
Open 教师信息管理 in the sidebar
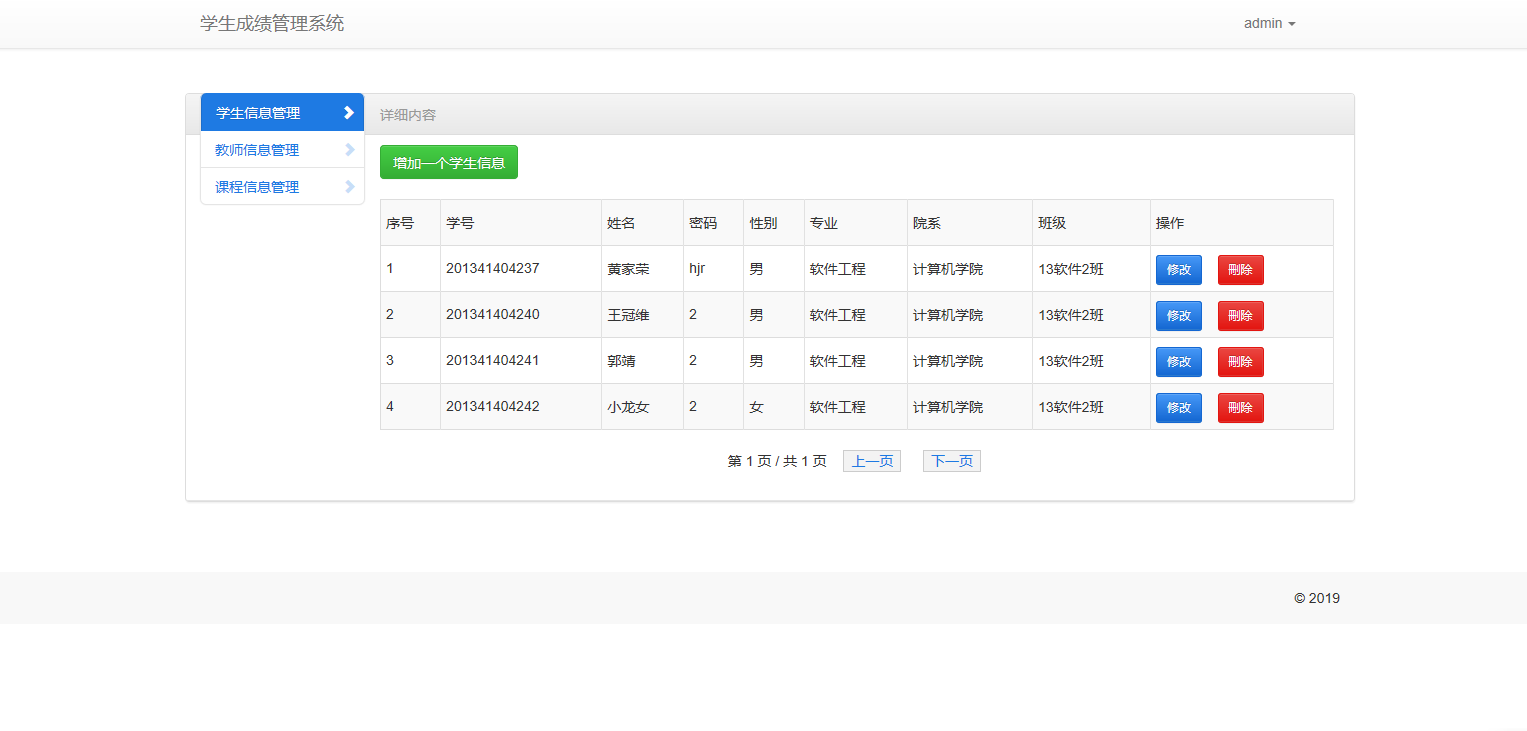tap(257, 150)
